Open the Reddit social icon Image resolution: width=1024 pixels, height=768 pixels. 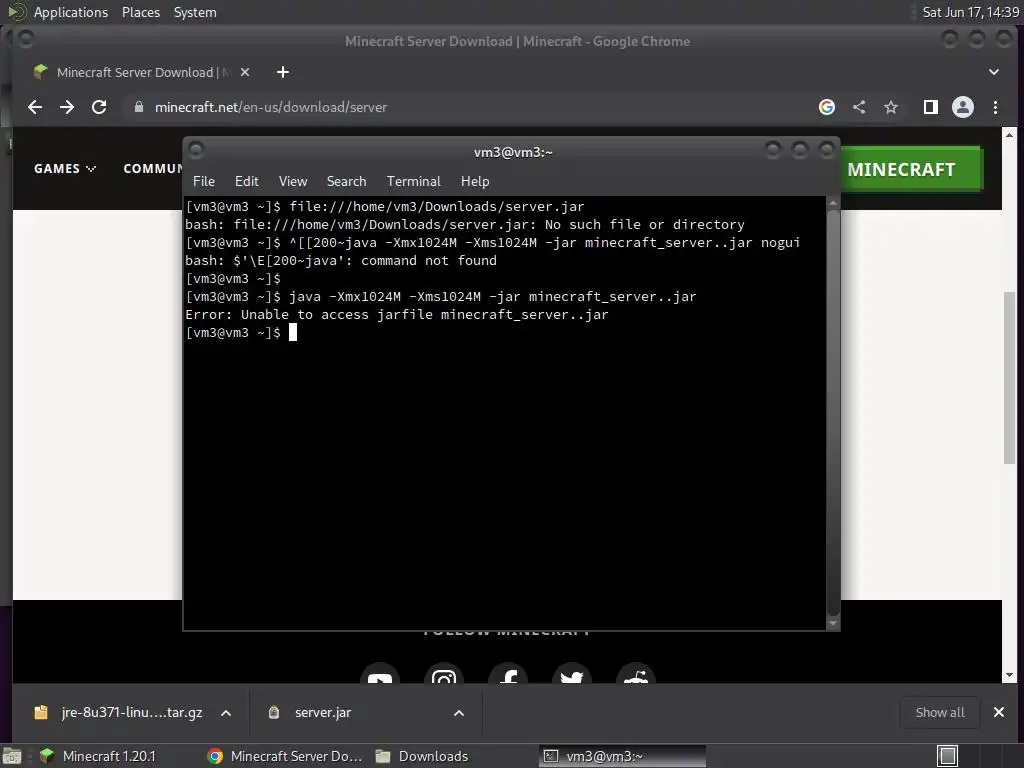(x=636, y=675)
